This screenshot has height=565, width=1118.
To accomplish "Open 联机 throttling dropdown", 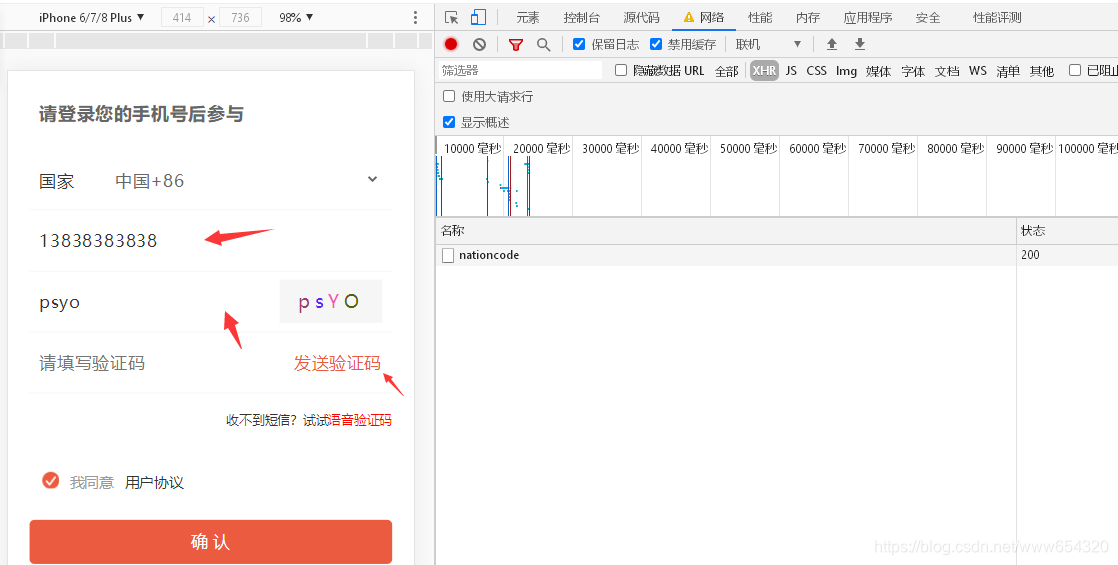I will click(x=769, y=44).
